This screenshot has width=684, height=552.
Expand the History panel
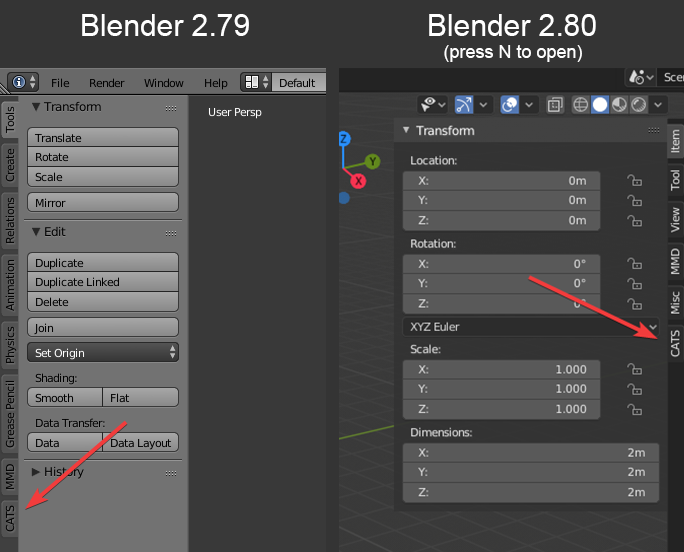(36, 472)
